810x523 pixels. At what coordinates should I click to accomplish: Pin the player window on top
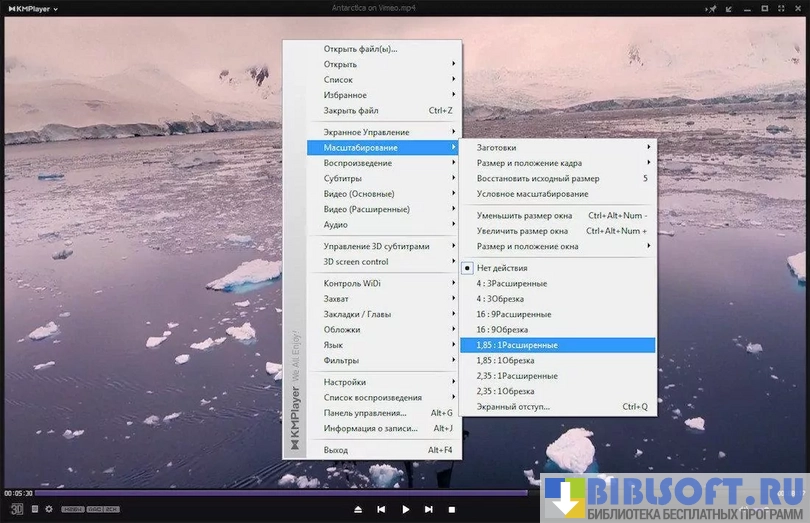[712, 9]
